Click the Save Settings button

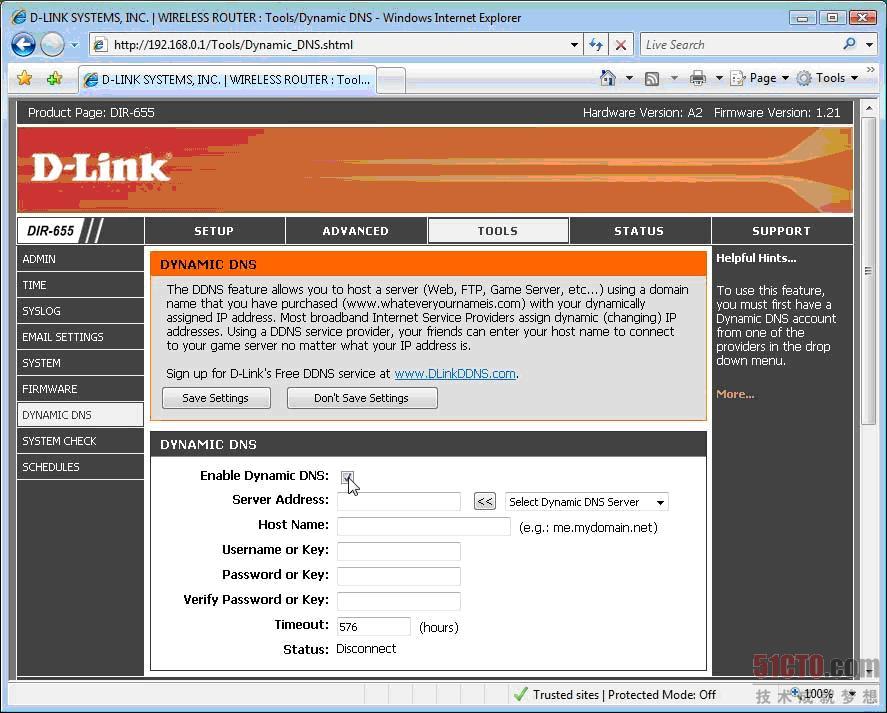point(216,398)
